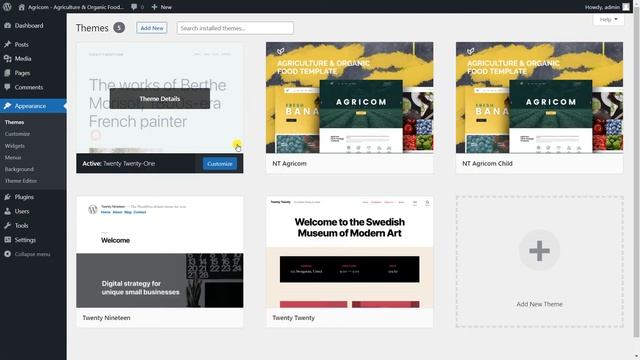
Task: Click the Collapse menu arrow icon
Action: coord(7,254)
